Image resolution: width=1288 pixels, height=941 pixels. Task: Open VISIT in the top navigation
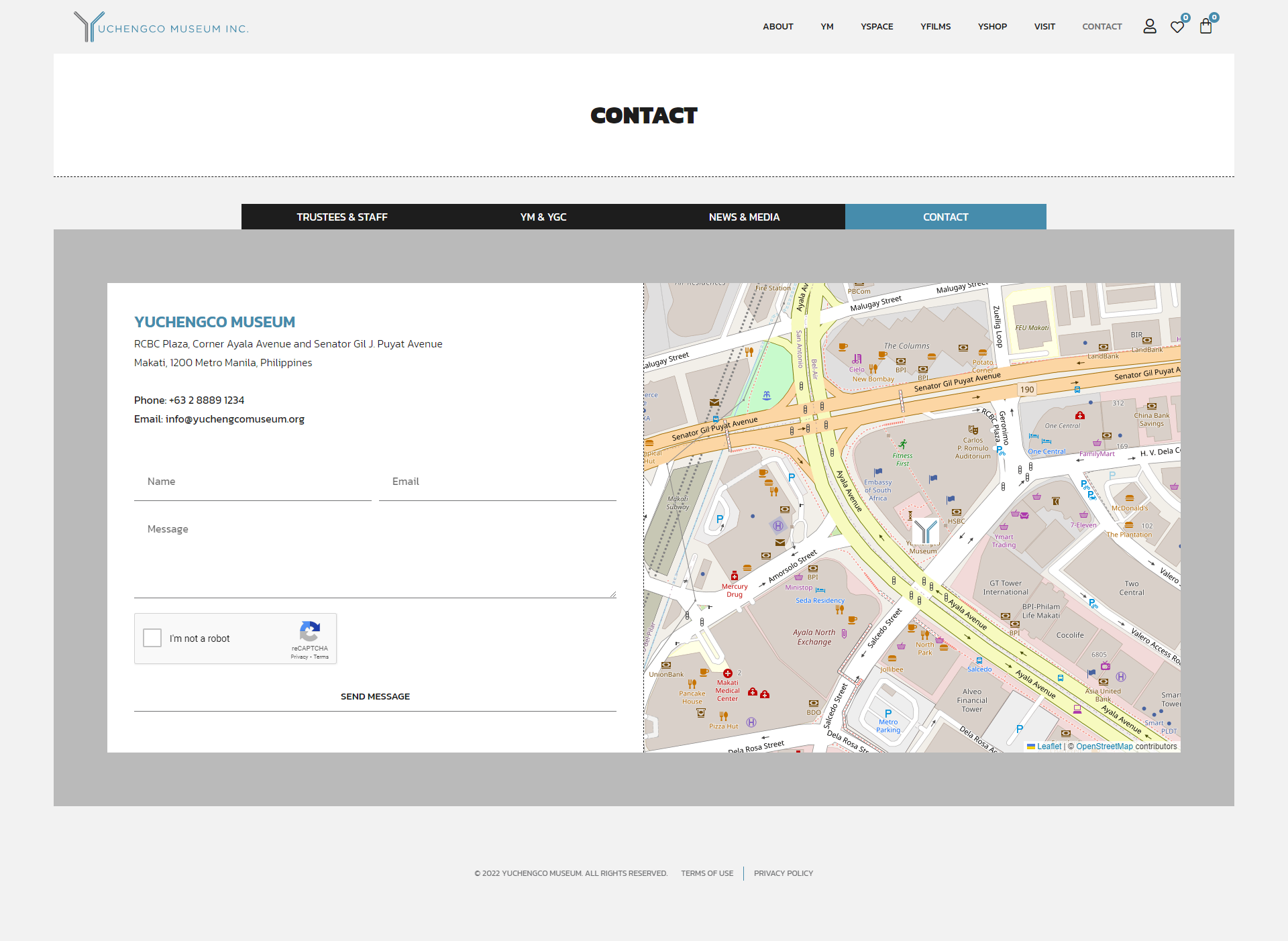pyautogui.click(x=1044, y=27)
